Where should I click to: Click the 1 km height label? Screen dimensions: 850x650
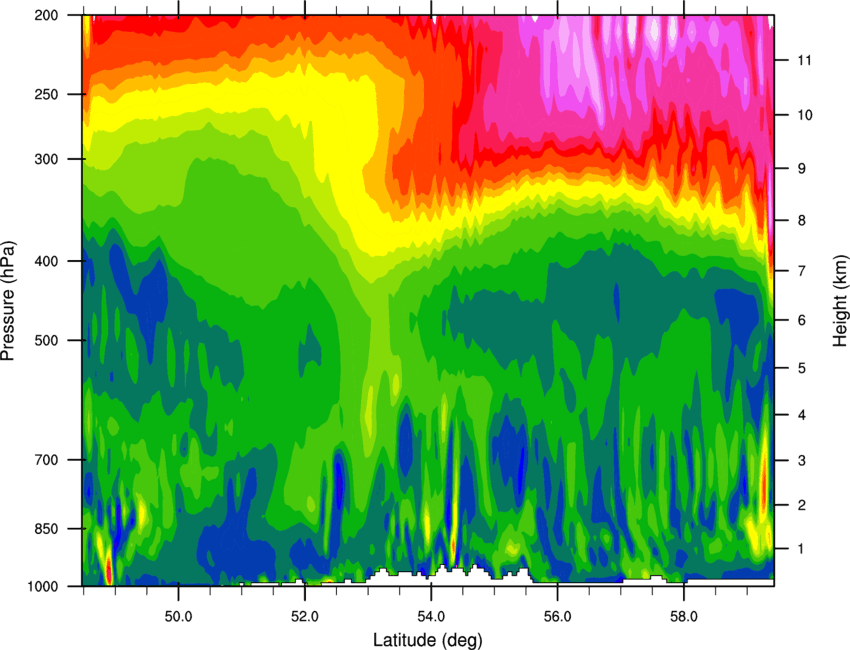(x=802, y=549)
